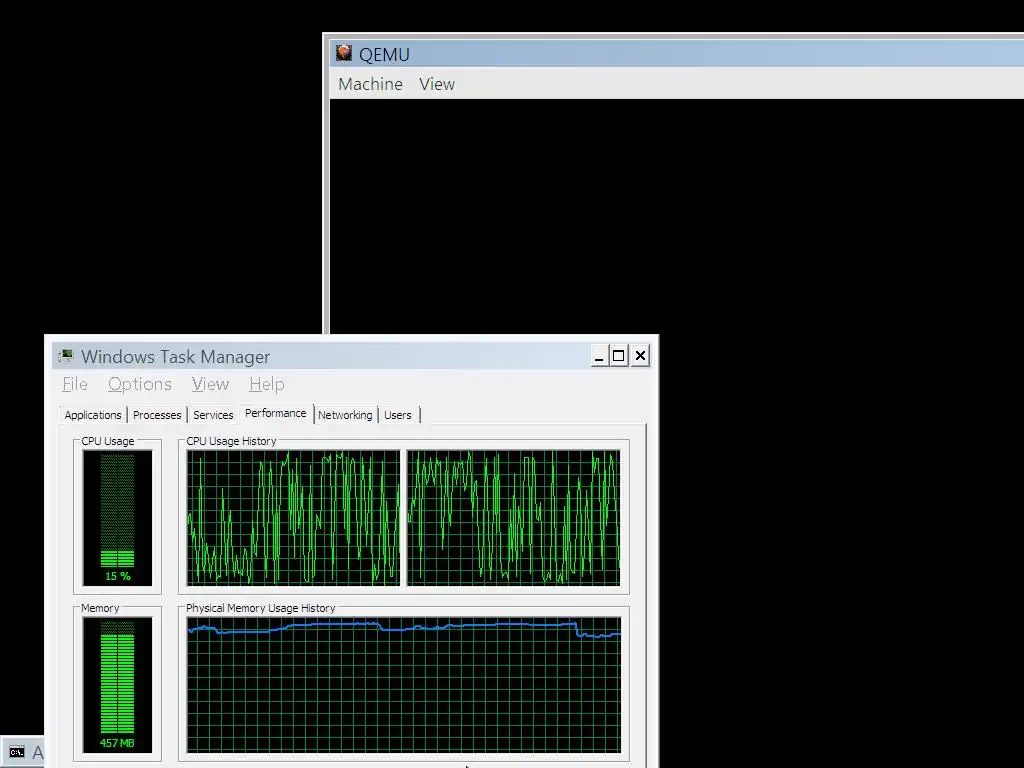
Task: Switch to the Processes tab
Action: [x=157, y=415]
